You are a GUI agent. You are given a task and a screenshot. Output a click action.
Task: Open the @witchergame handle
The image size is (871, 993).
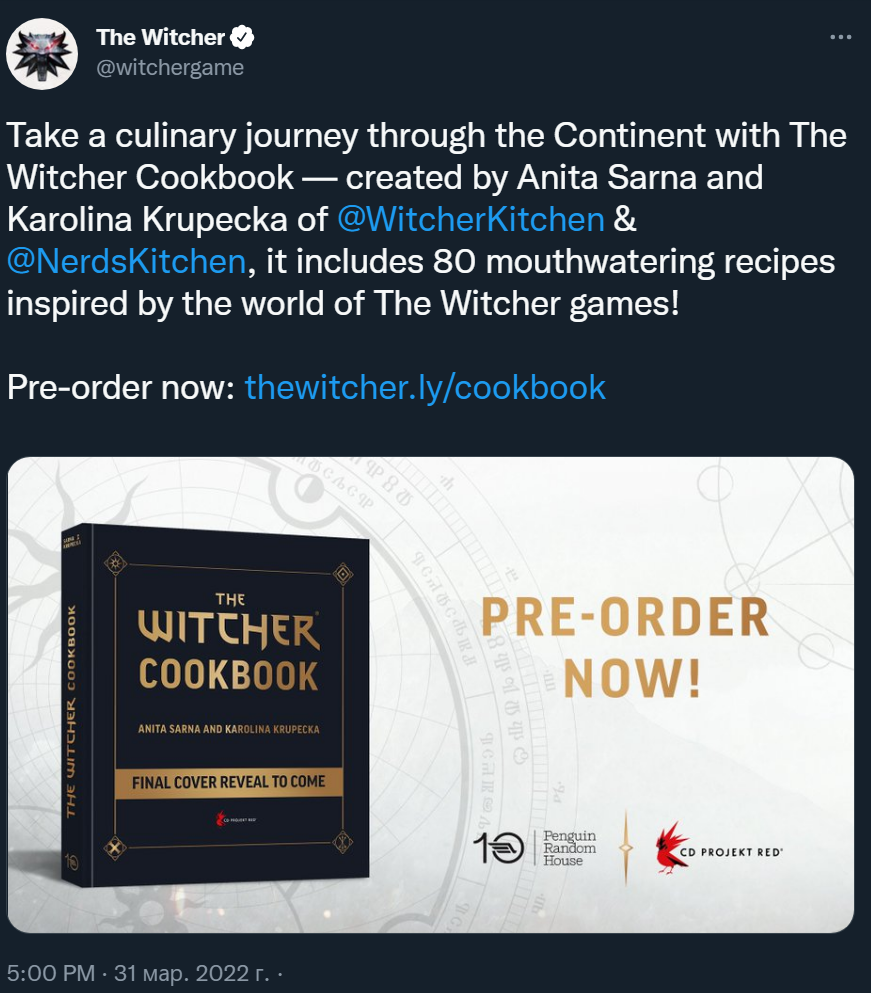(x=170, y=67)
